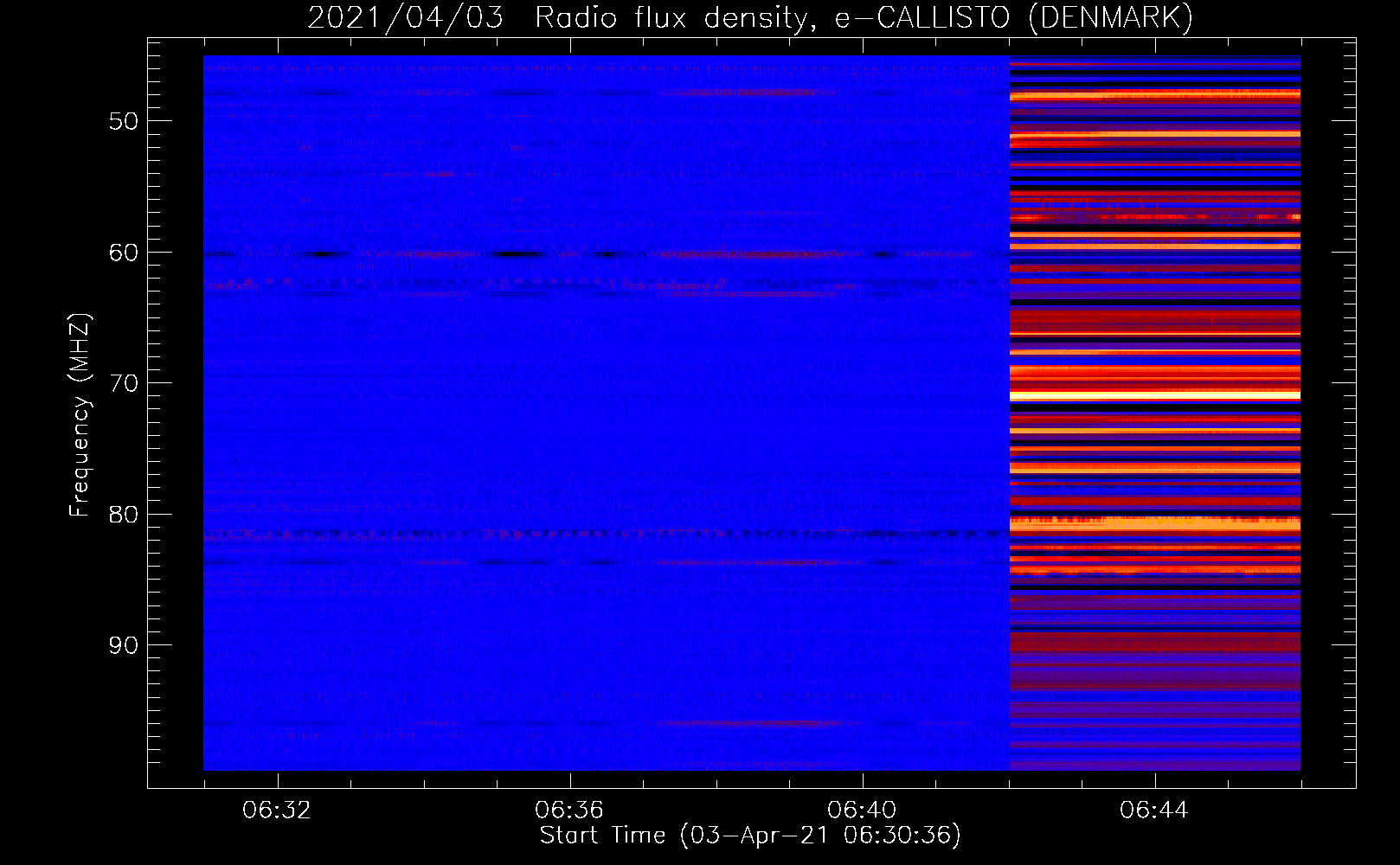The width and height of the screenshot is (1400, 865).
Task: Click the bright white band near 71 MHz
Action: (1155, 396)
